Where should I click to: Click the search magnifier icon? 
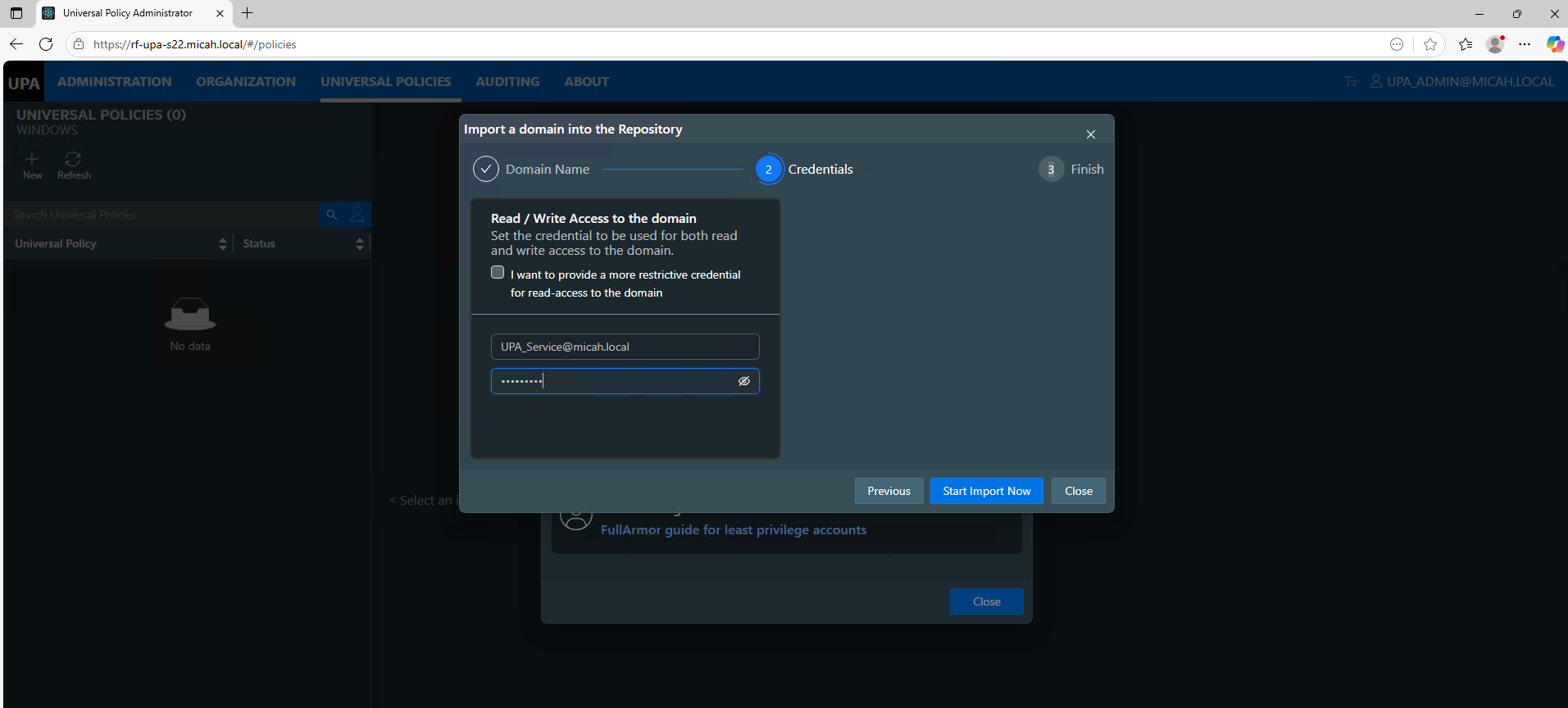tap(332, 215)
